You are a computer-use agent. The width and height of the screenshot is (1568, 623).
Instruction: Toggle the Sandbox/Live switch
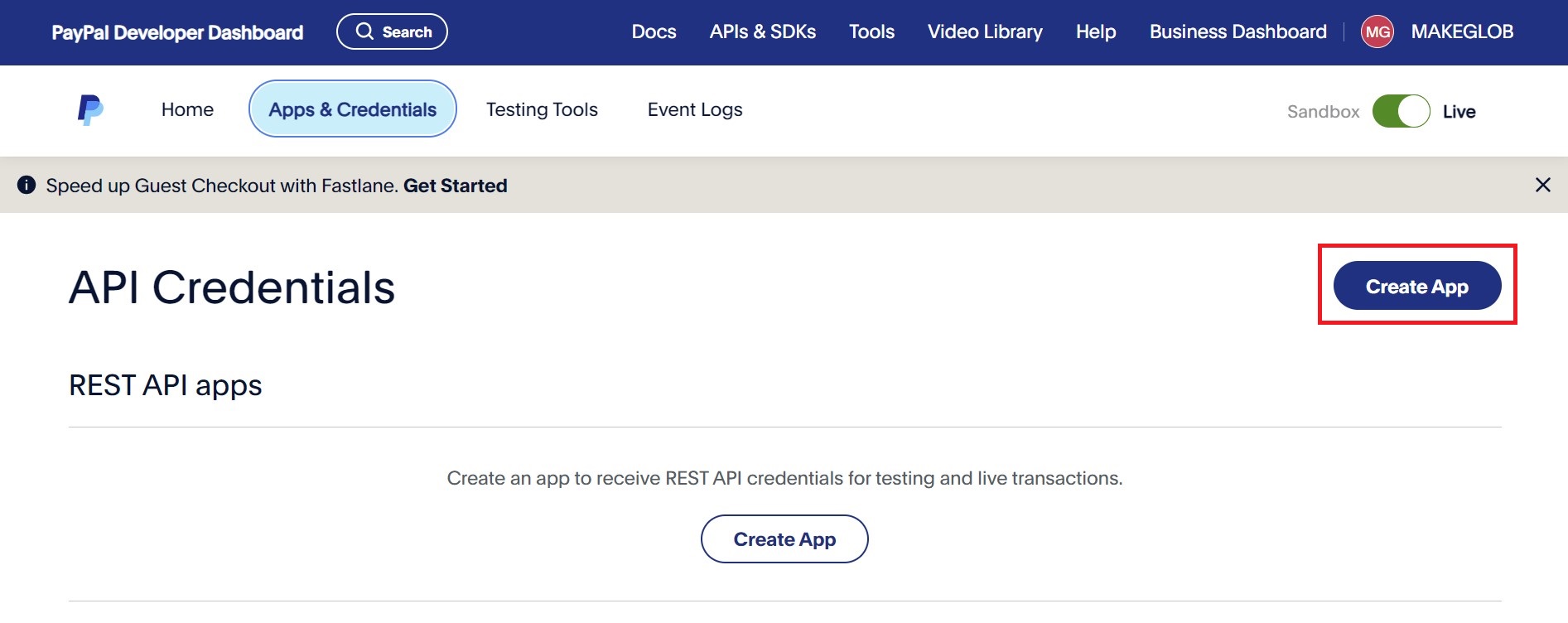point(1401,111)
